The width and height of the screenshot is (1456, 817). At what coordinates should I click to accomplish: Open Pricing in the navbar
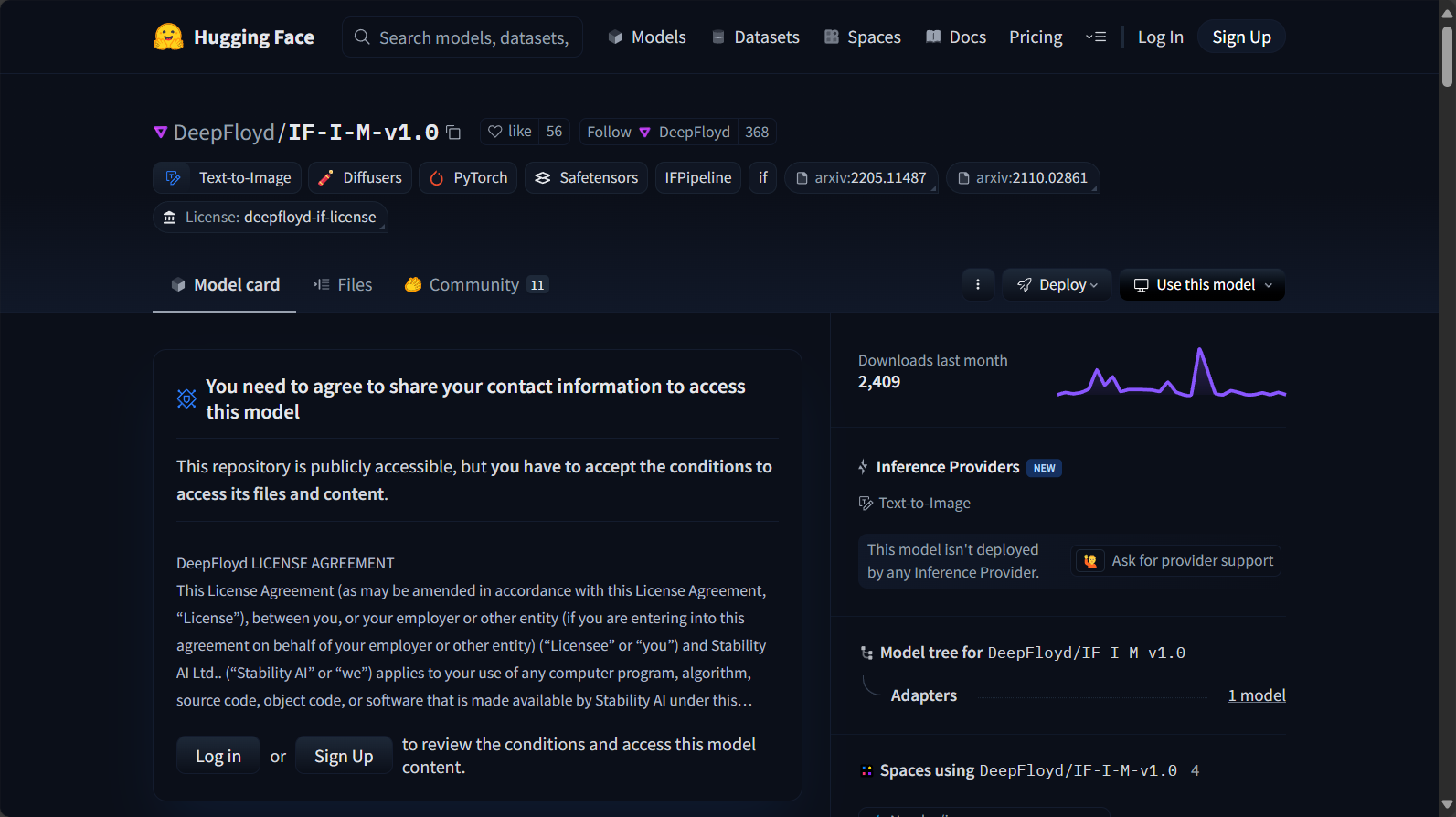1036,37
